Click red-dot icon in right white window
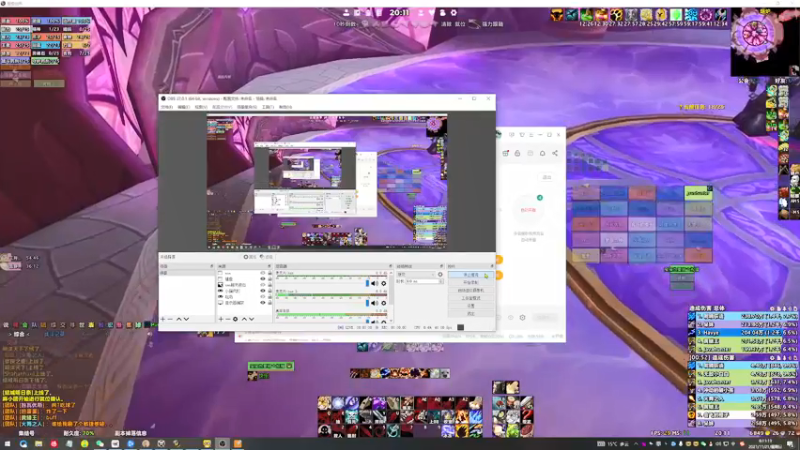The width and height of the screenshot is (800, 450). coord(506,153)
